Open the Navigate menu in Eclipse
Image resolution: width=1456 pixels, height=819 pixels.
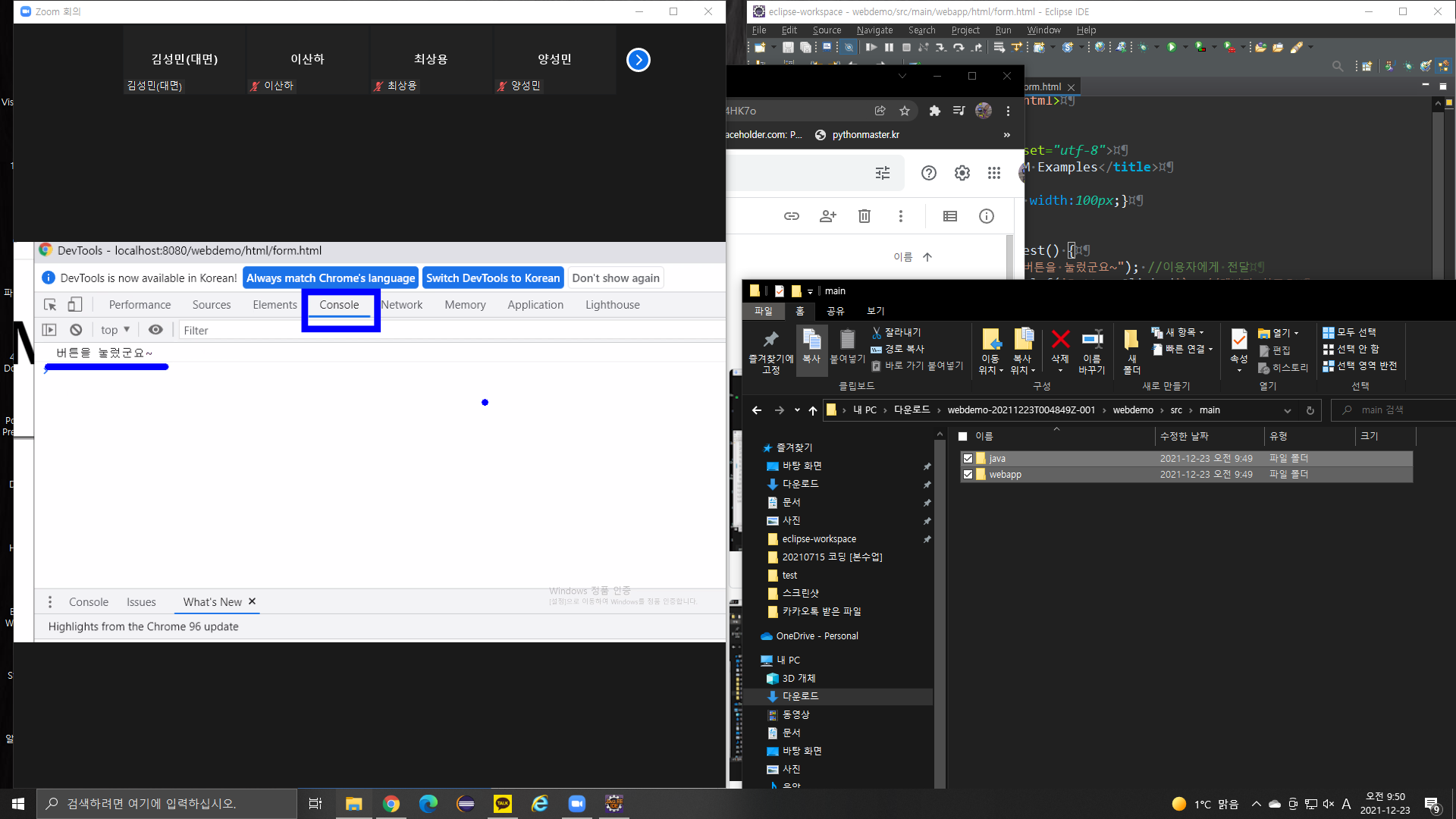click(874, 30)
